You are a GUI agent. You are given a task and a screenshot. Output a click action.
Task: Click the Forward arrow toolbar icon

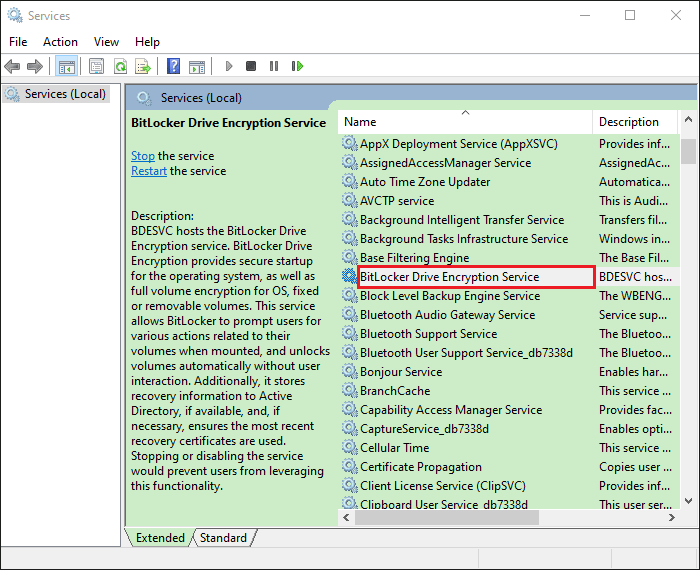point(34,67)
